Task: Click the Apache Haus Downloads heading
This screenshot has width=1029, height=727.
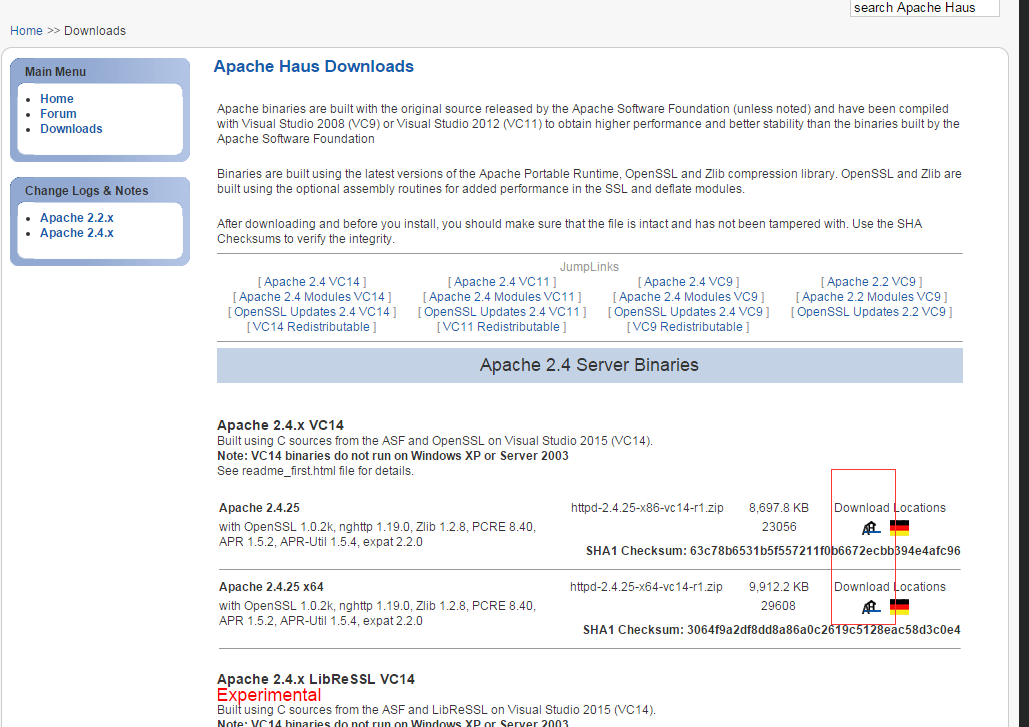Action: point(314,66)
